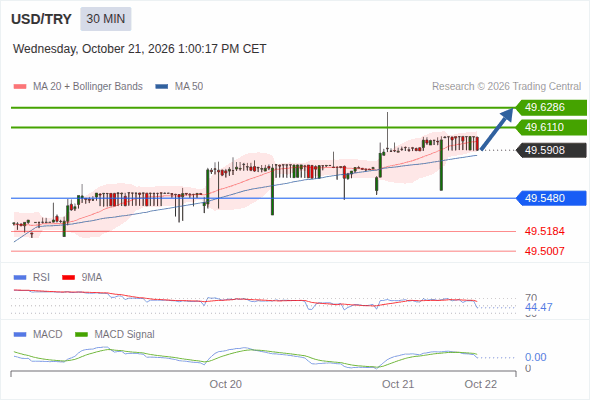Click the Oct 21 axis label
590x400 pixels.
[x=398, y=384]
